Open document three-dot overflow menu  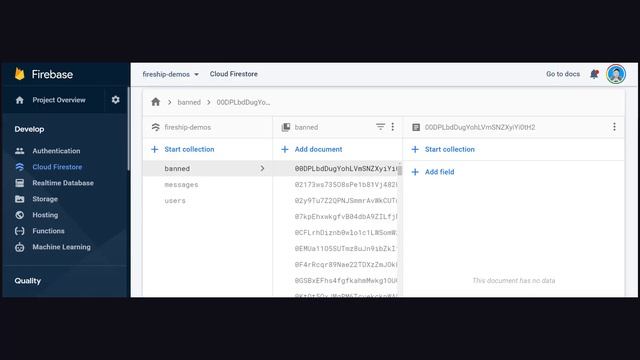(614, 127)
